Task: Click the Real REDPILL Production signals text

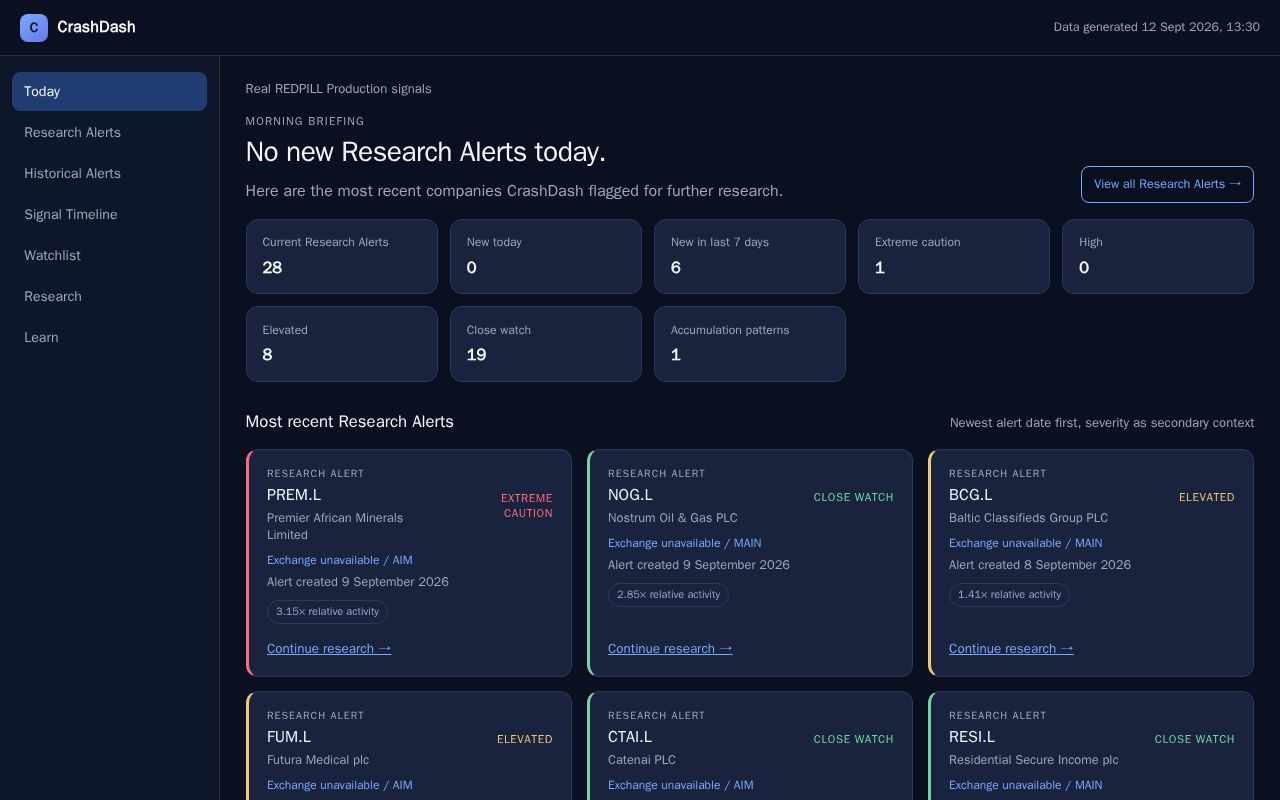Action: (x=339, y=89)
